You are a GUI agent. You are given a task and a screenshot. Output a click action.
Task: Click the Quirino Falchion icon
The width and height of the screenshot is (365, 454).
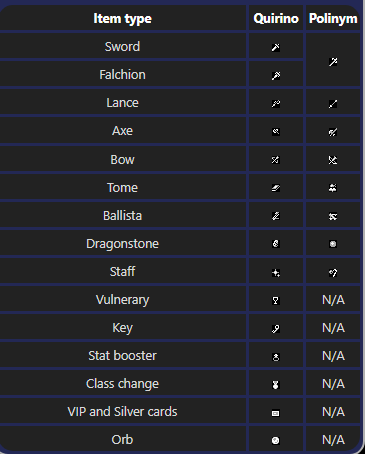(x=276, y=76)
